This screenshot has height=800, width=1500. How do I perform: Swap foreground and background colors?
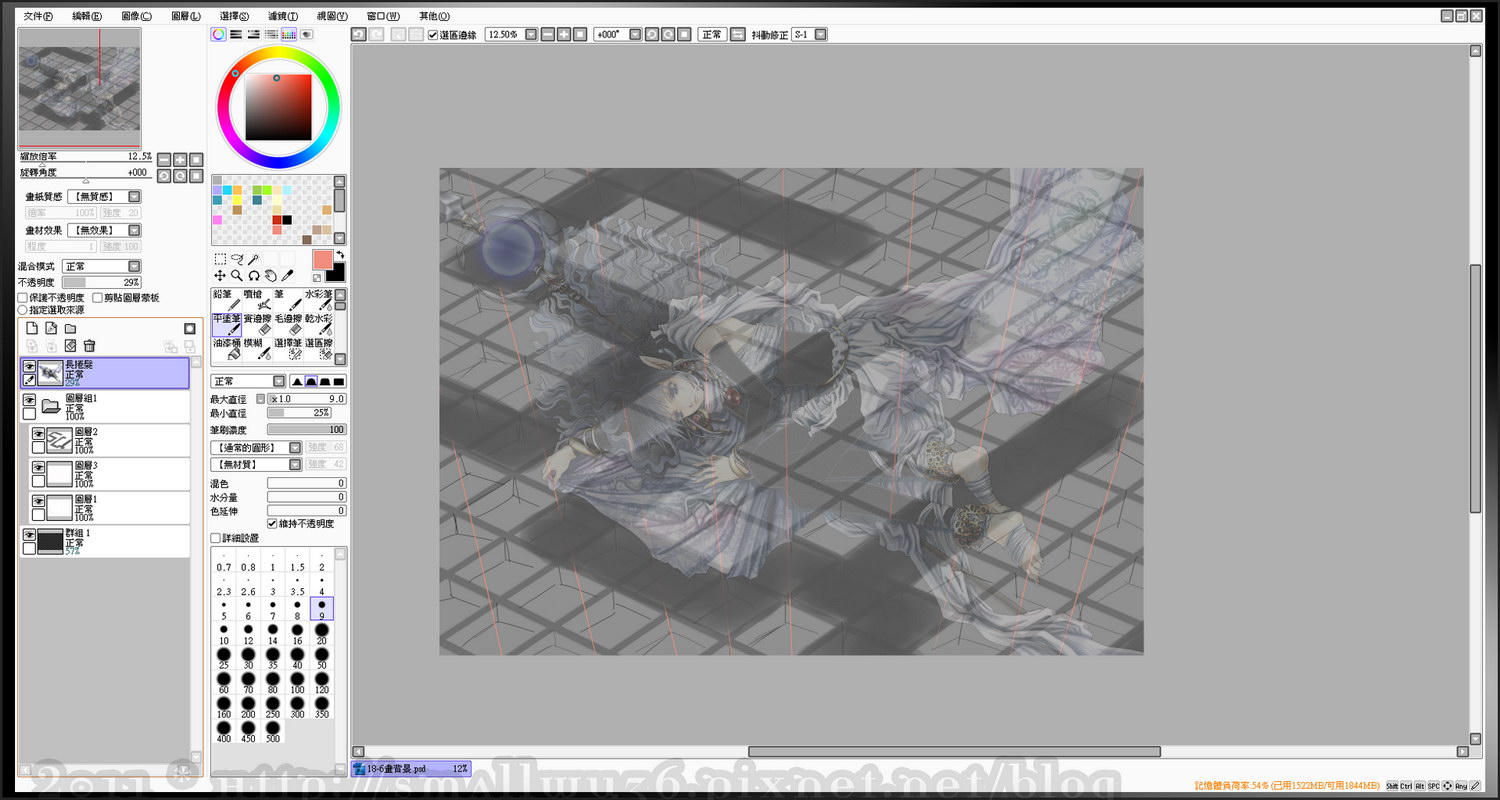340,255
